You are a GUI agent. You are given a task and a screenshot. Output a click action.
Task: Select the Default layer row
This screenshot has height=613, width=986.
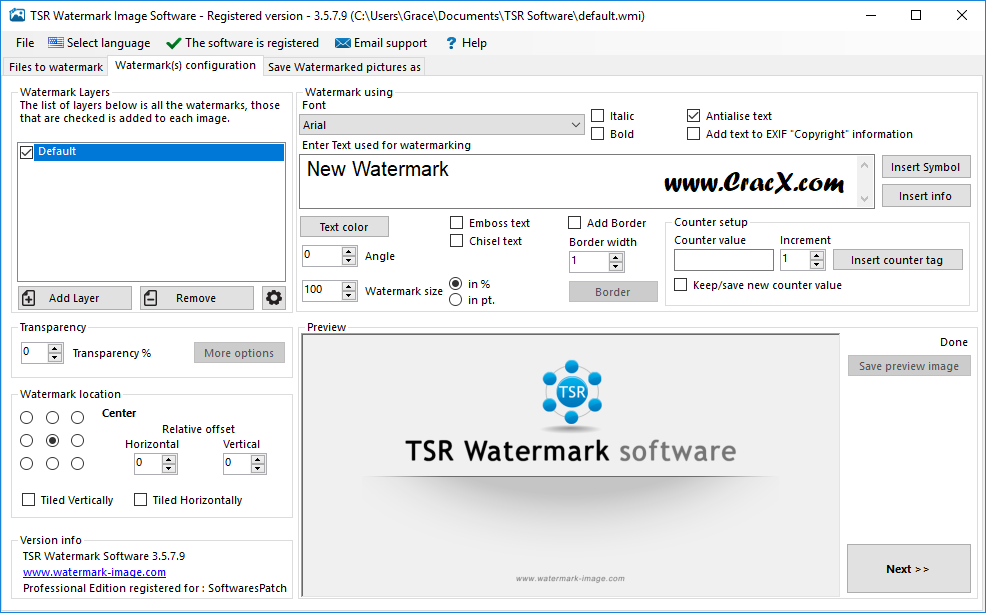pos(159,152)
